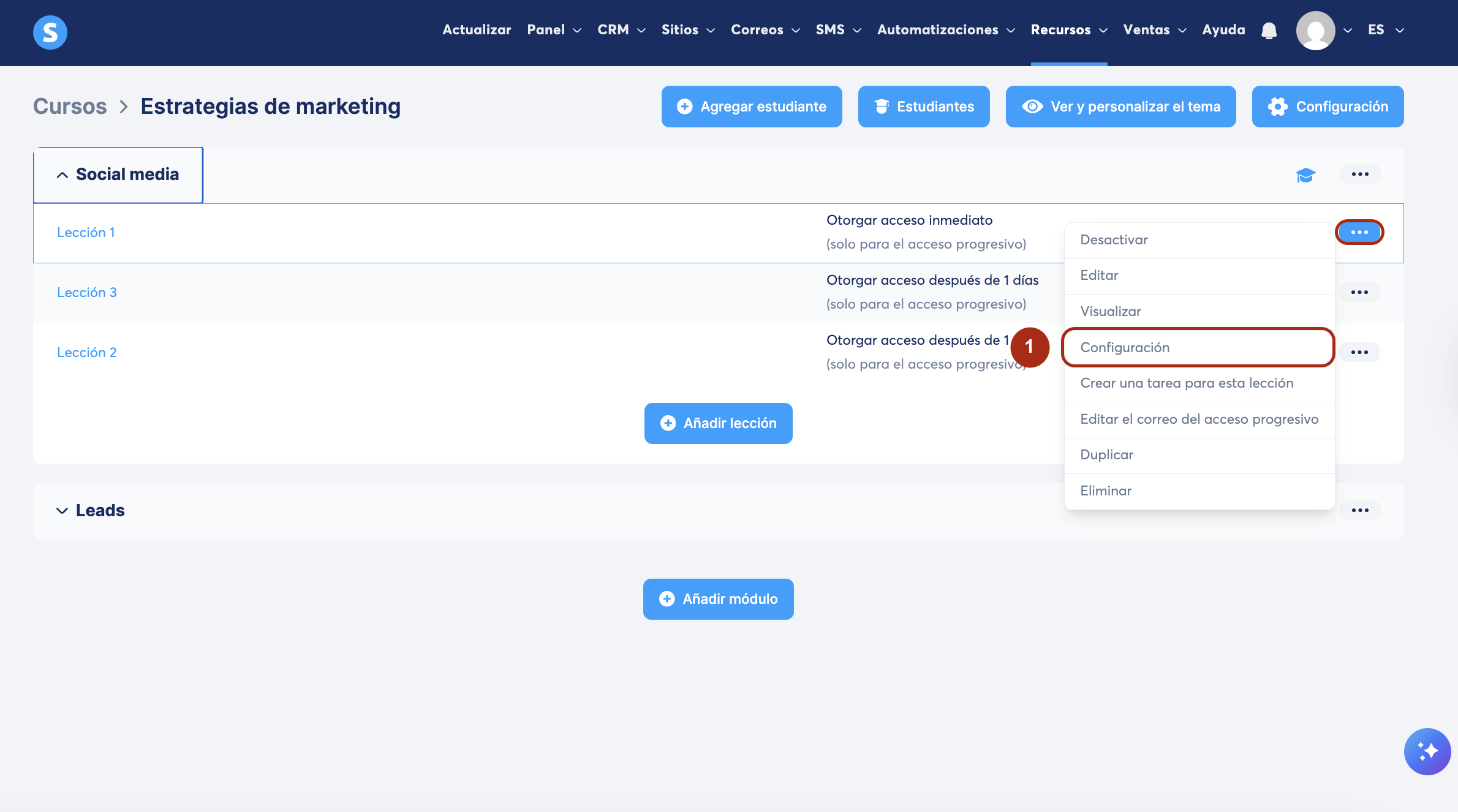This screenshot has width=1458, height=812.
Task: Click the highlighted Lección 1 options button
Action: pyautogui.click(x=1359, y=233)
